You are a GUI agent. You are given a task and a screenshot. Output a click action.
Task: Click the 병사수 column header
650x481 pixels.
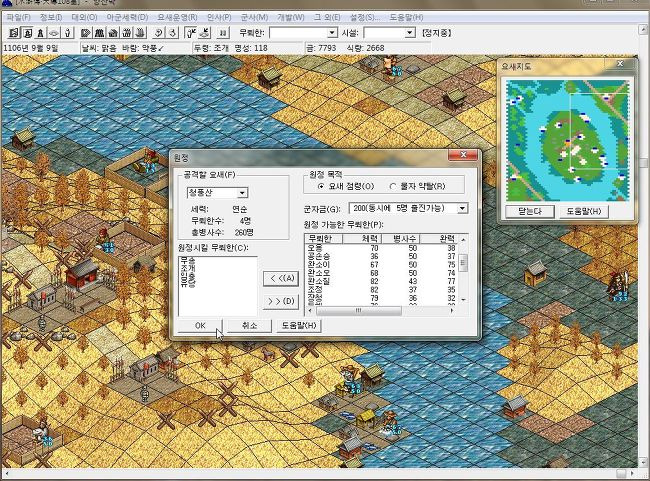click(x=400, y=238)
